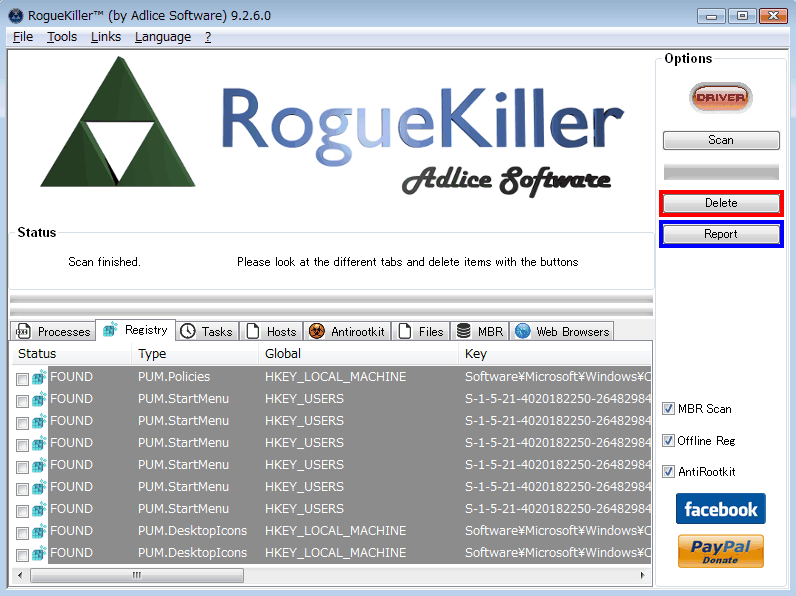The height and width of the screenshot is (596, 796).
Task: Check the PUM.Policies row checkbox
Action: (x=22, y=379)
